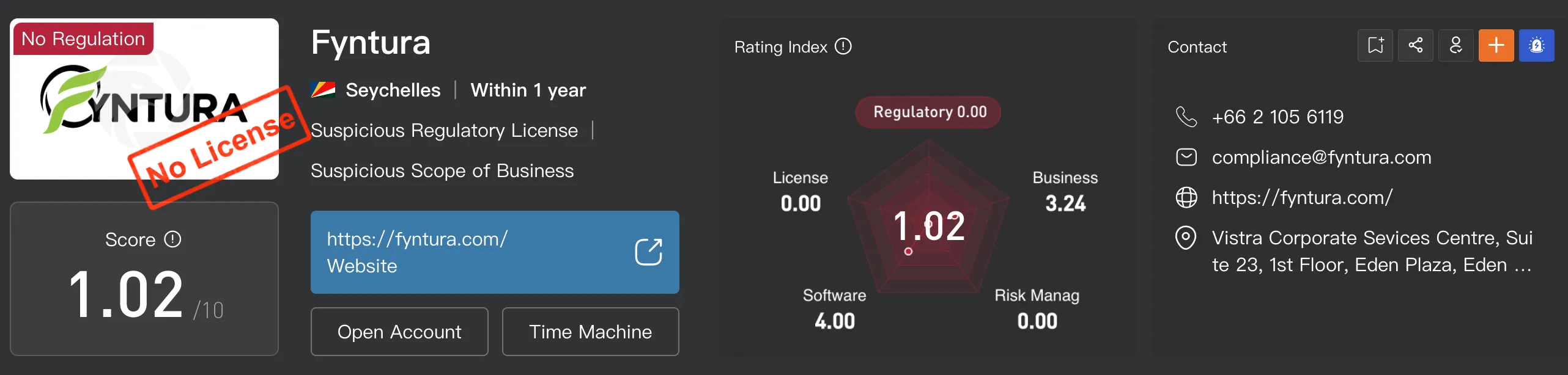Open https://fyntura.com/ link in Contact panel
This screenshot has width=1568, height=375.
[1303, 197]
